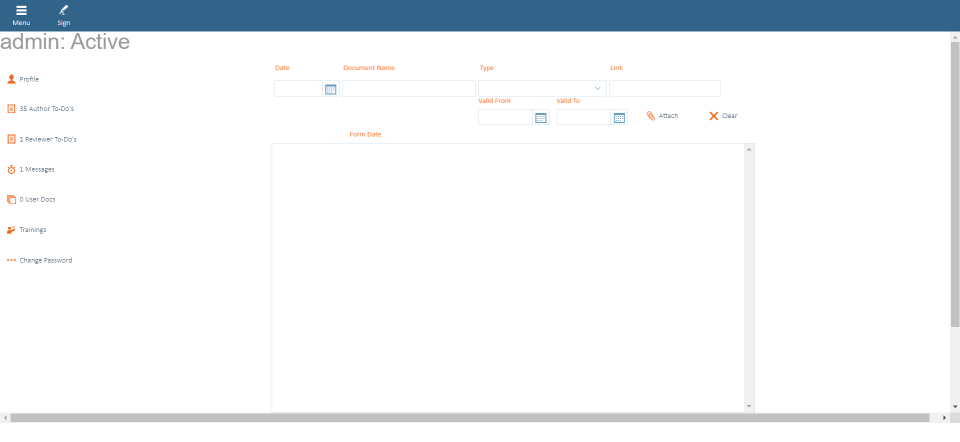Select the Profile person icon
This screenshot has width=960, height=442.
point(12,78)
